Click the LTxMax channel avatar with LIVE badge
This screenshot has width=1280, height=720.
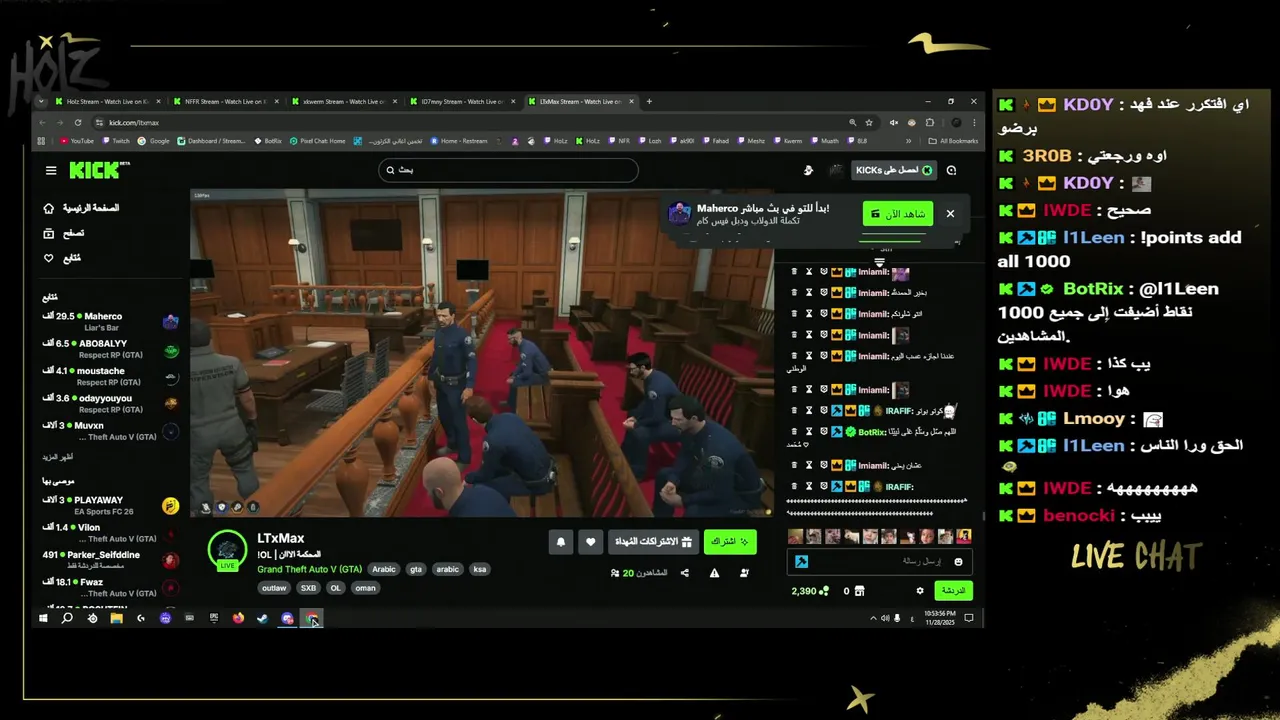(227, 550)
